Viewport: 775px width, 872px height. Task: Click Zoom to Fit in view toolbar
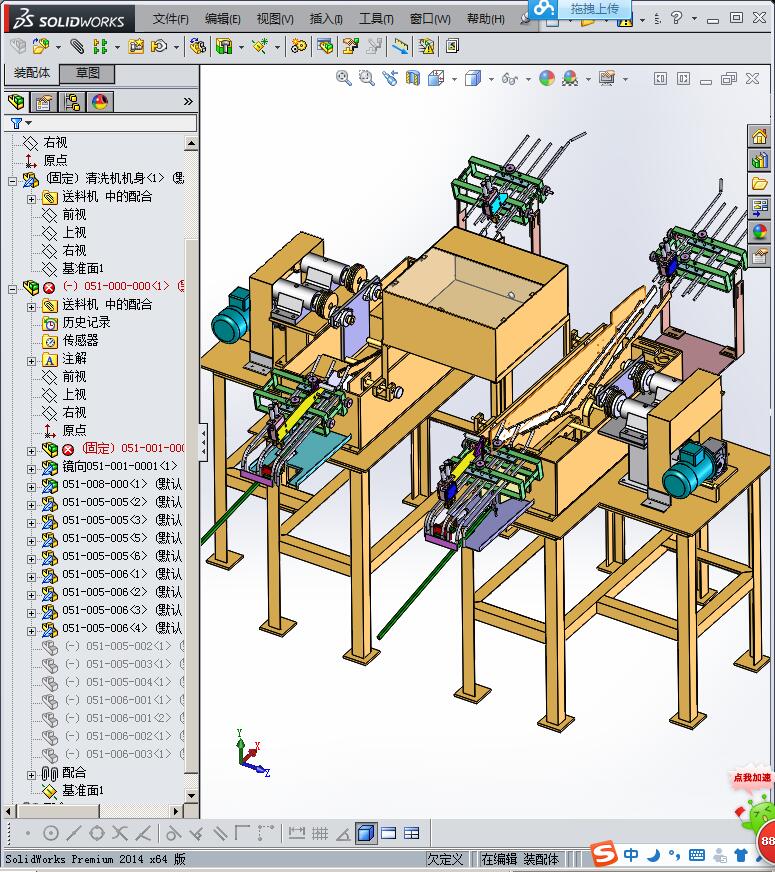pos(344,78)
